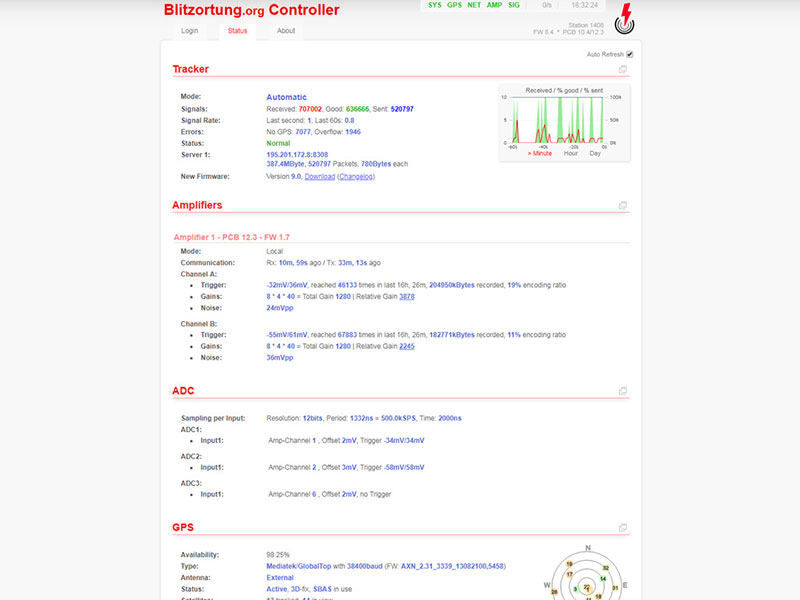This screenshot has height=600, width=800.
Task: Click the Sent count 520797
Action: coord(402,109)
